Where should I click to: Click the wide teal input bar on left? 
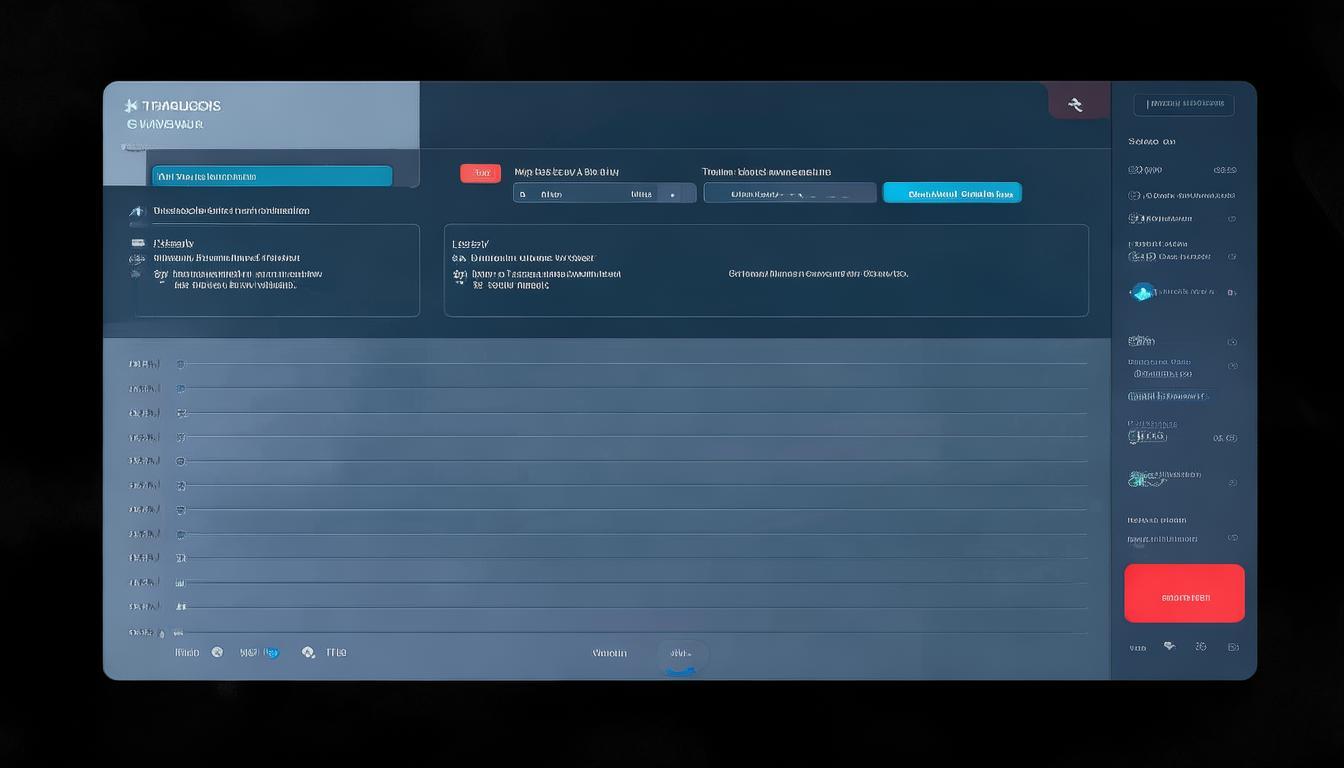pyautogui.click(x=272, y=176)
